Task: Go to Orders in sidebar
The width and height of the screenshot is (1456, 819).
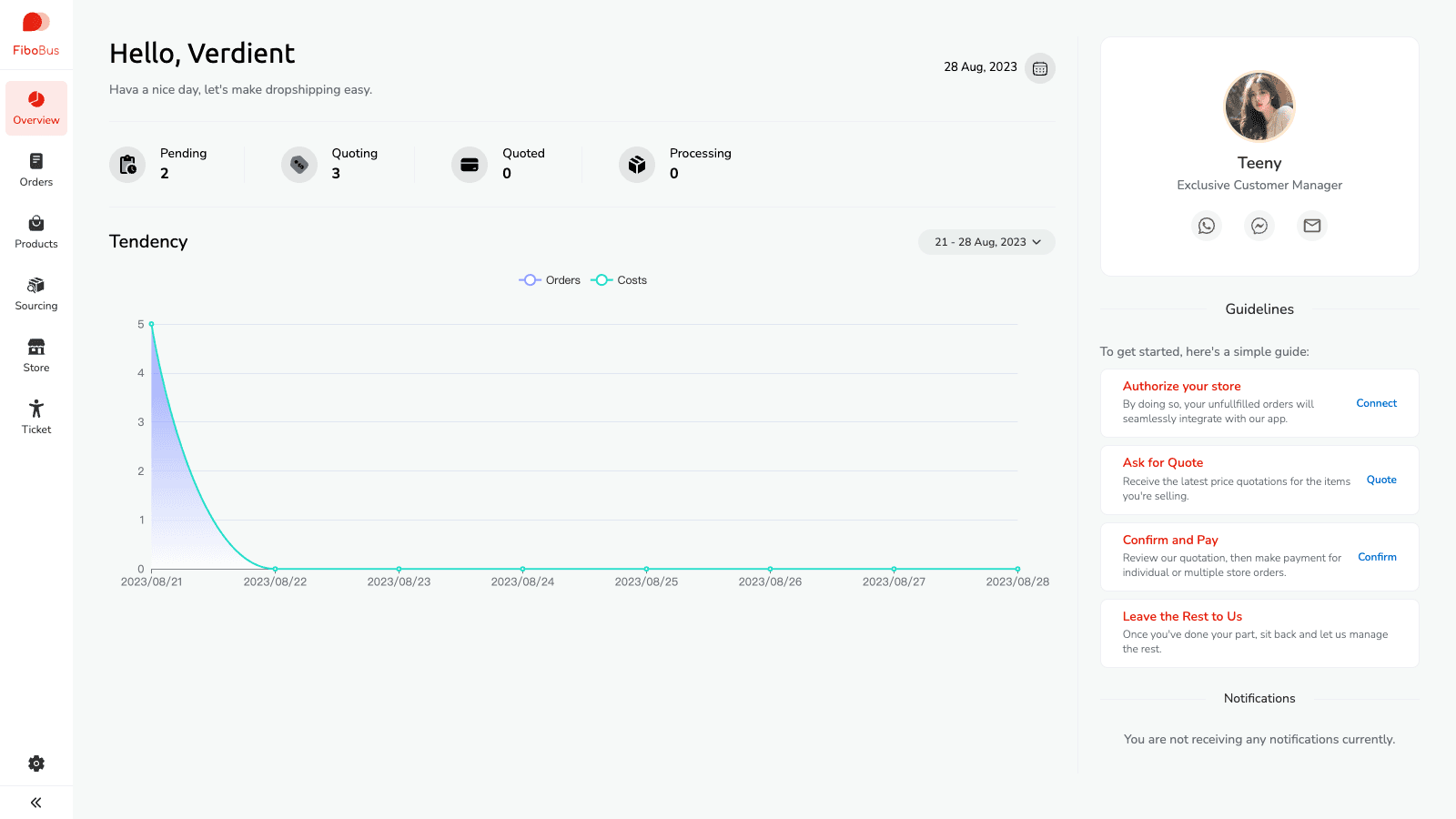Action: (x=36, y=169)
